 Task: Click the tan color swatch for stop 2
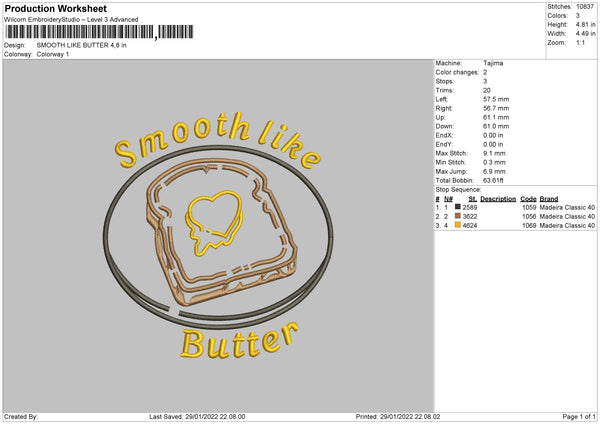tap(457, 216)
